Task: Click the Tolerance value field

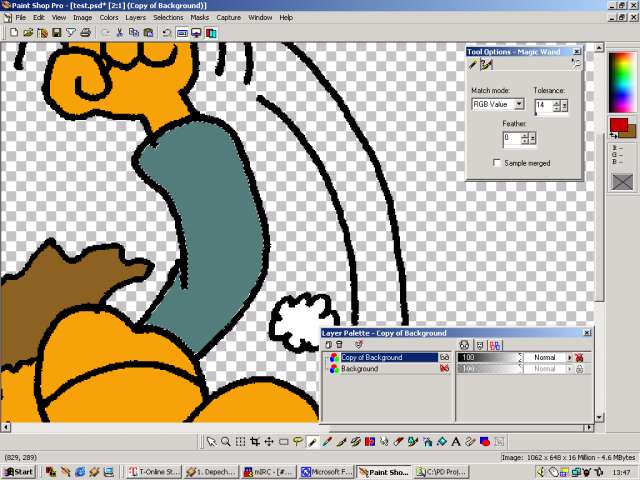Action: pyautogui.click(x=544, y=105)
